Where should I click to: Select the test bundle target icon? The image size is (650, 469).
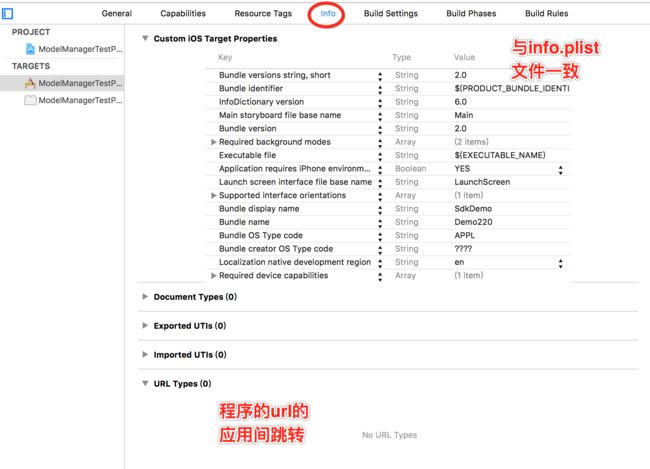[30, 100]
